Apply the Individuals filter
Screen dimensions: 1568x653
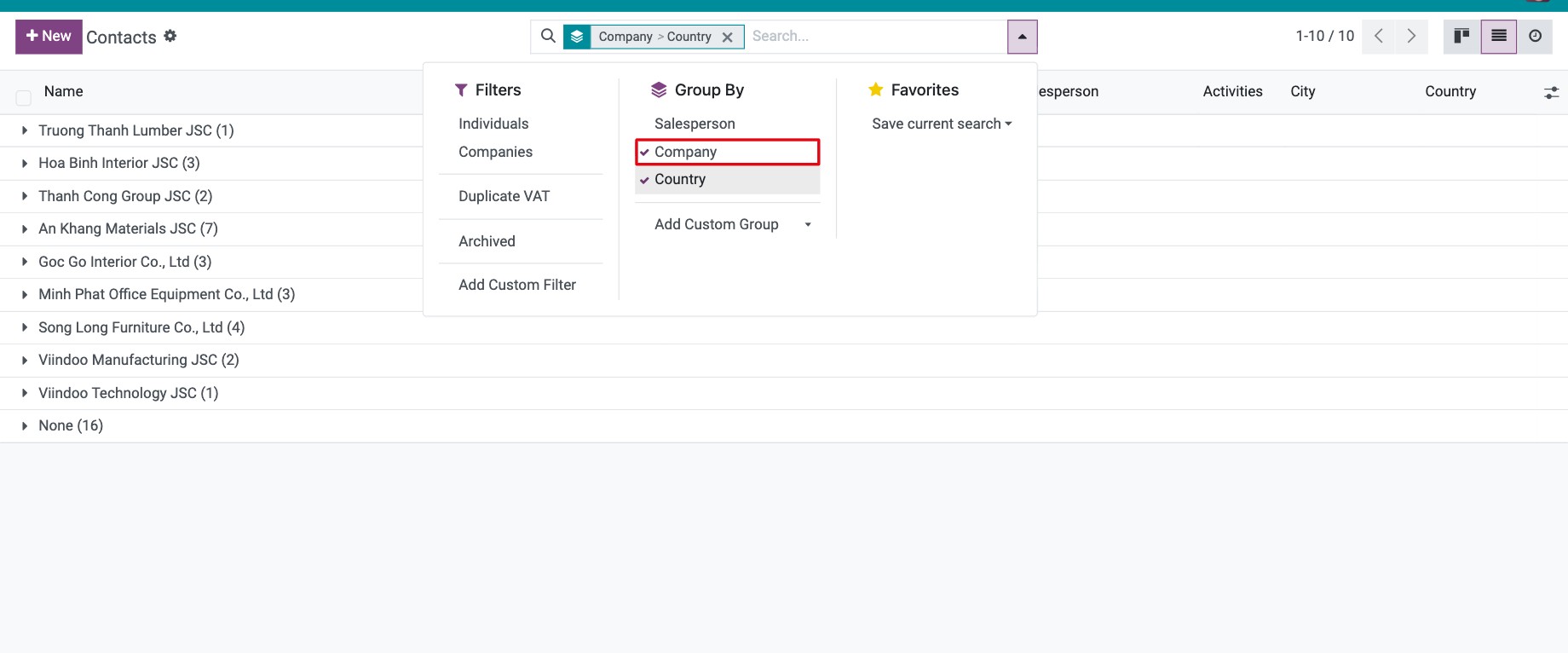point(521,124)
